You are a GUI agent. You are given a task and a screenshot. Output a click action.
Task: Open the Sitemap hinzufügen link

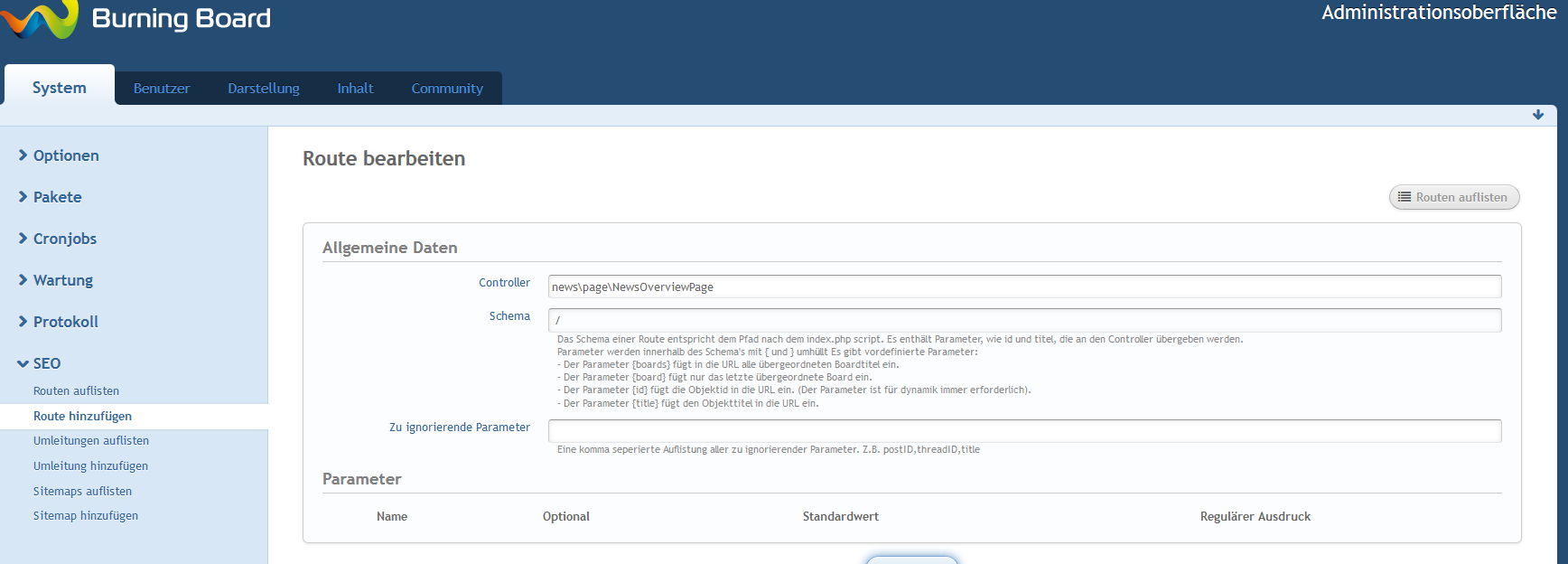(x=86, y=515)
